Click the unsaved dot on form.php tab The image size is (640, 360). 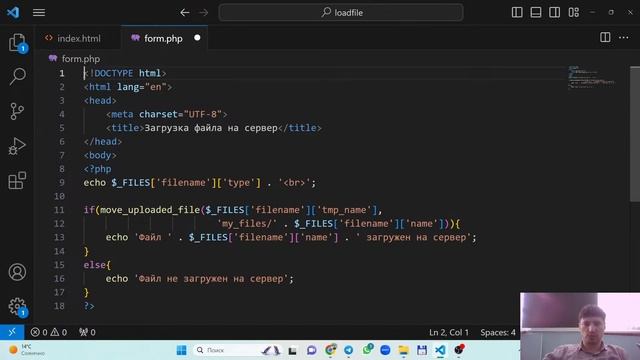pos(197,38)
